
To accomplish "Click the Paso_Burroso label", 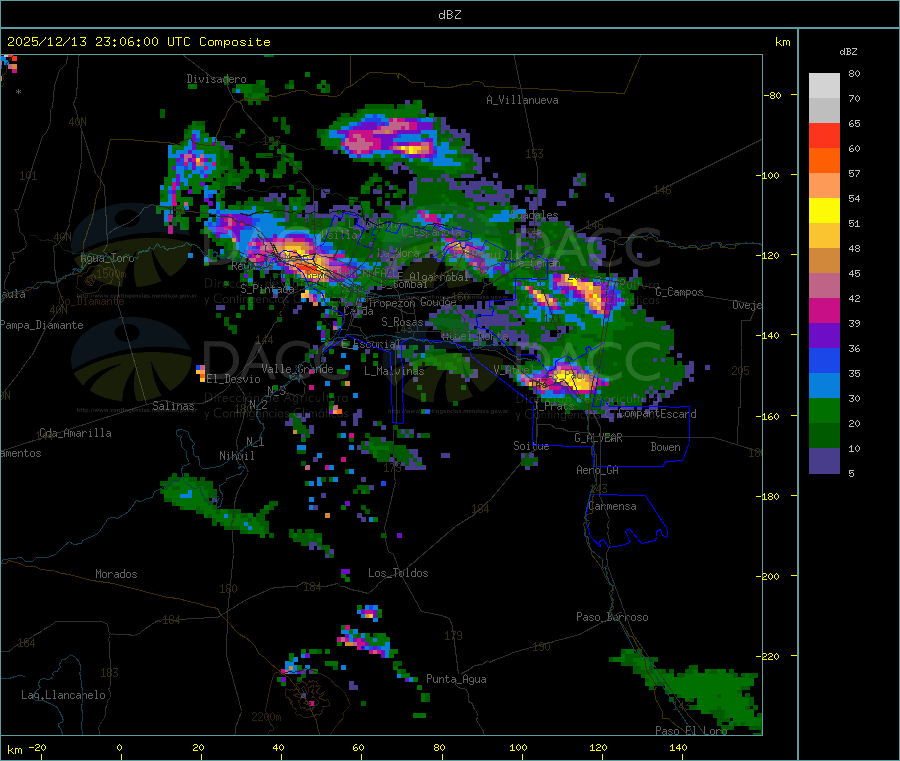I will click(x=612, y=617).
